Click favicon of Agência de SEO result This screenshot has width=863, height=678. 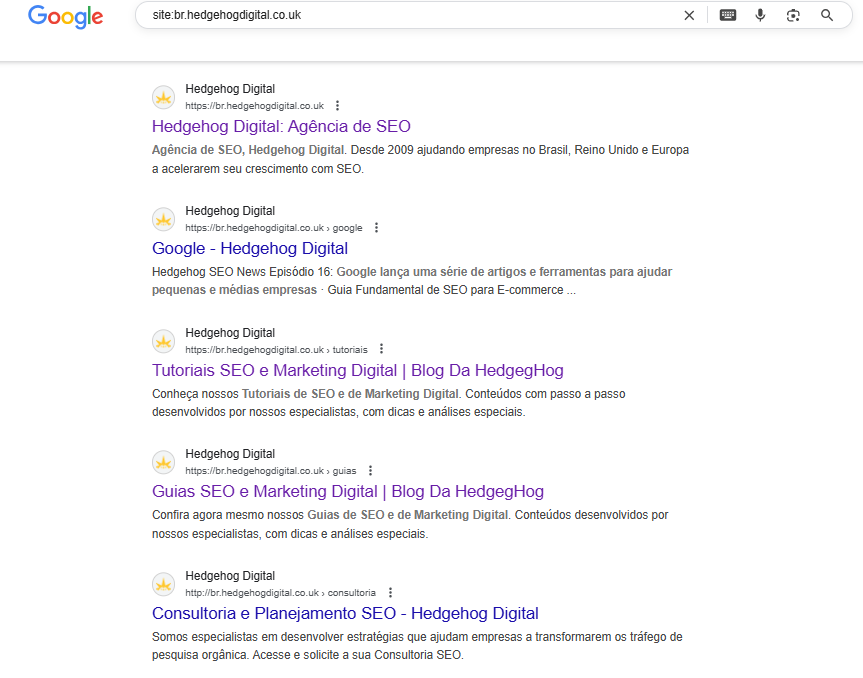coord(163,97)
